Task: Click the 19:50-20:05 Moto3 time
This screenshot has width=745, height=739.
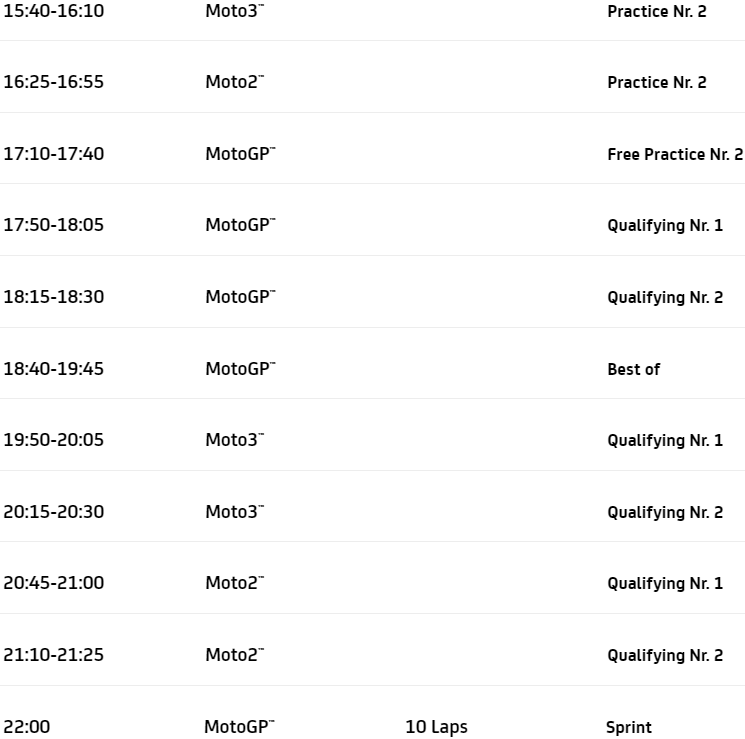Action: pyautogui.click(x=53, y=440)
